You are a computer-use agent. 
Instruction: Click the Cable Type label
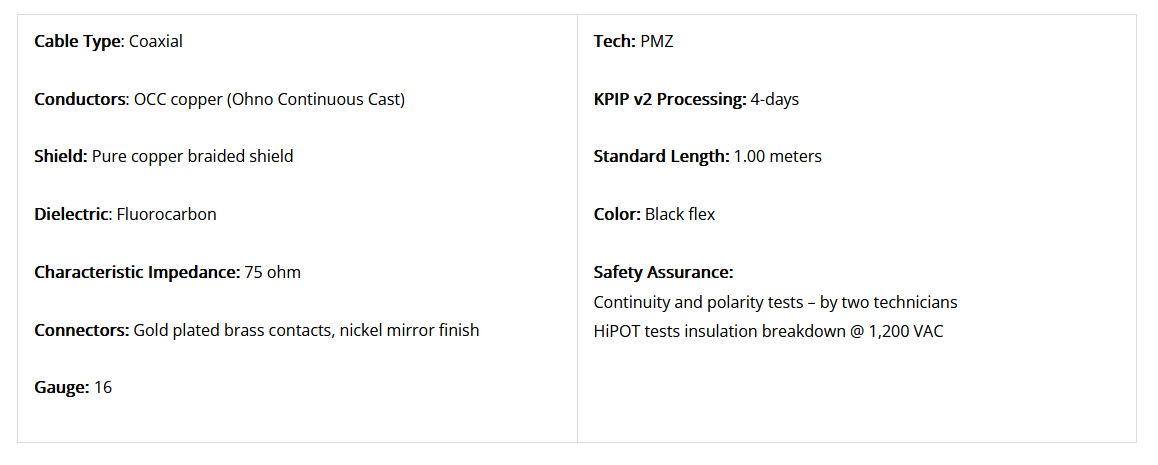[x=78, y=41]
